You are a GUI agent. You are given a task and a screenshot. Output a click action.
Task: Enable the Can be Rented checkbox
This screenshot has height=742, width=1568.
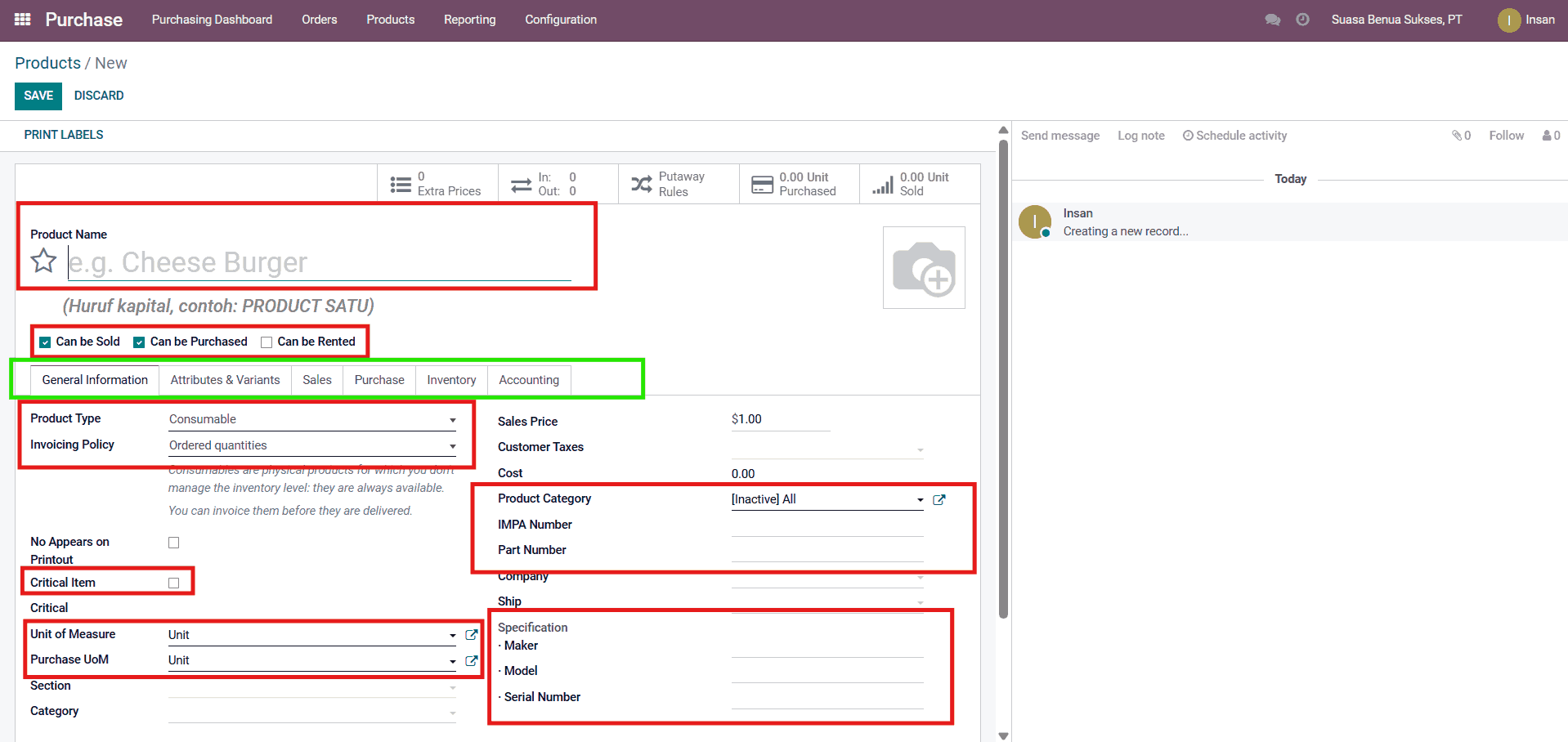(267, 342)
